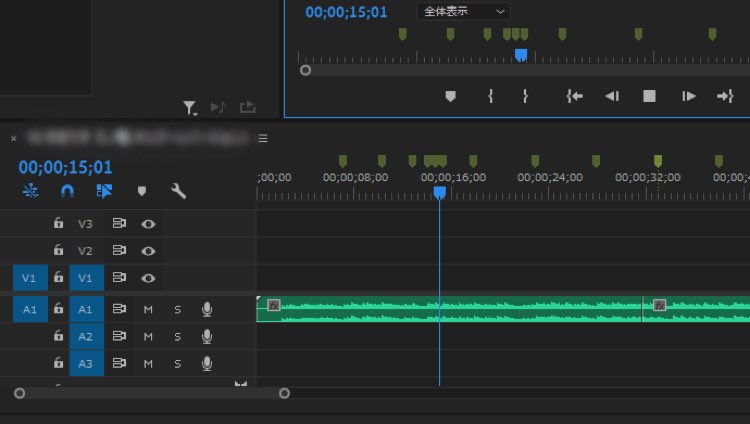
Task: Grab Program Monitor zoom scrollbar handle
Action: [x=306, y=70]
